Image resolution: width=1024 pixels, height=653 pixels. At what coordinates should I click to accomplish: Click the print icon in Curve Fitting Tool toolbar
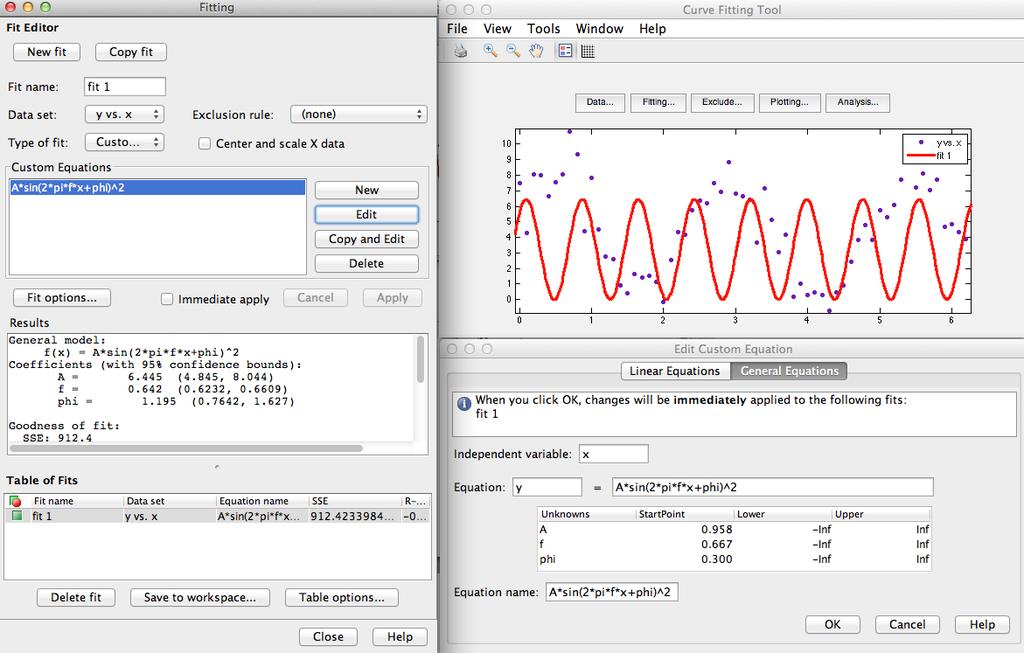pos(461,51)
